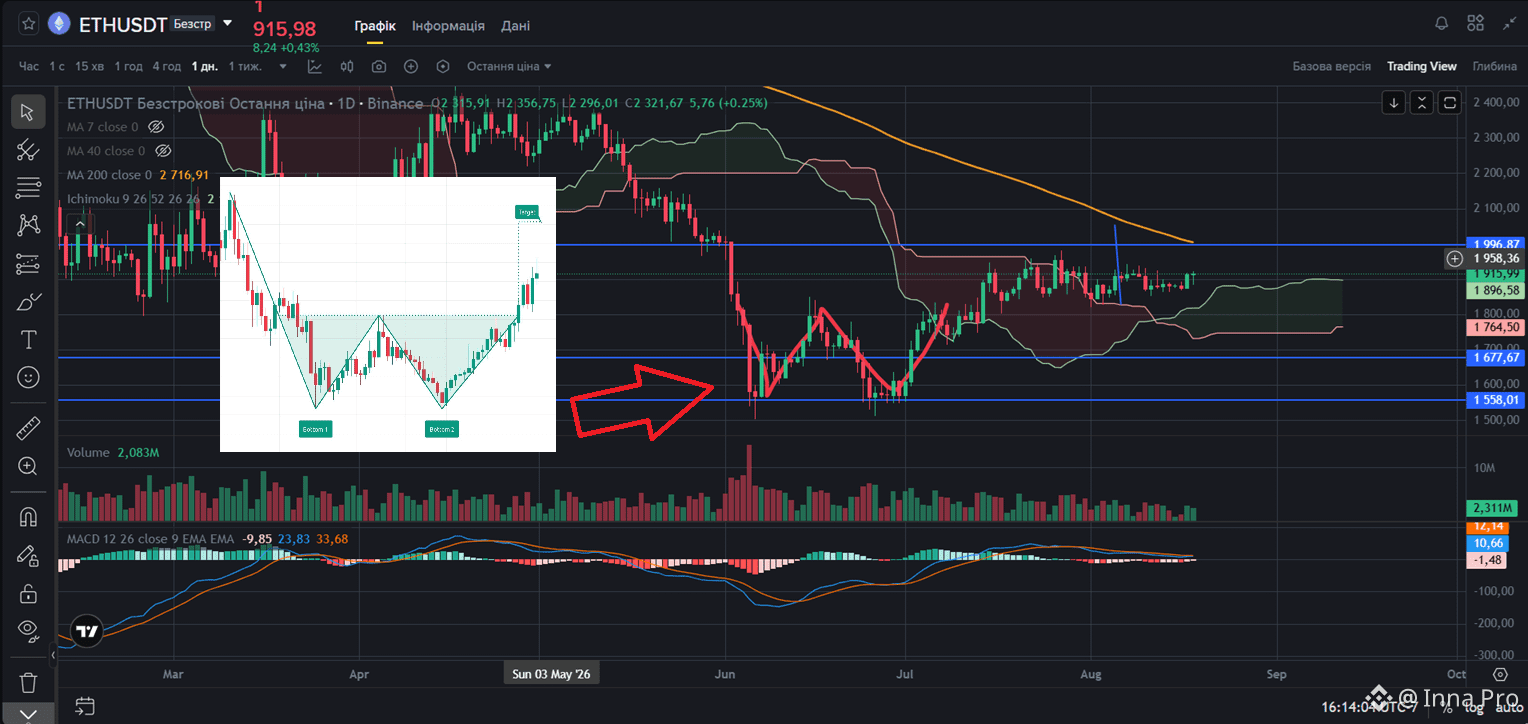Expand more timeframe intervals dropdown
The image size is (1528, 724).
click(283, 67)
